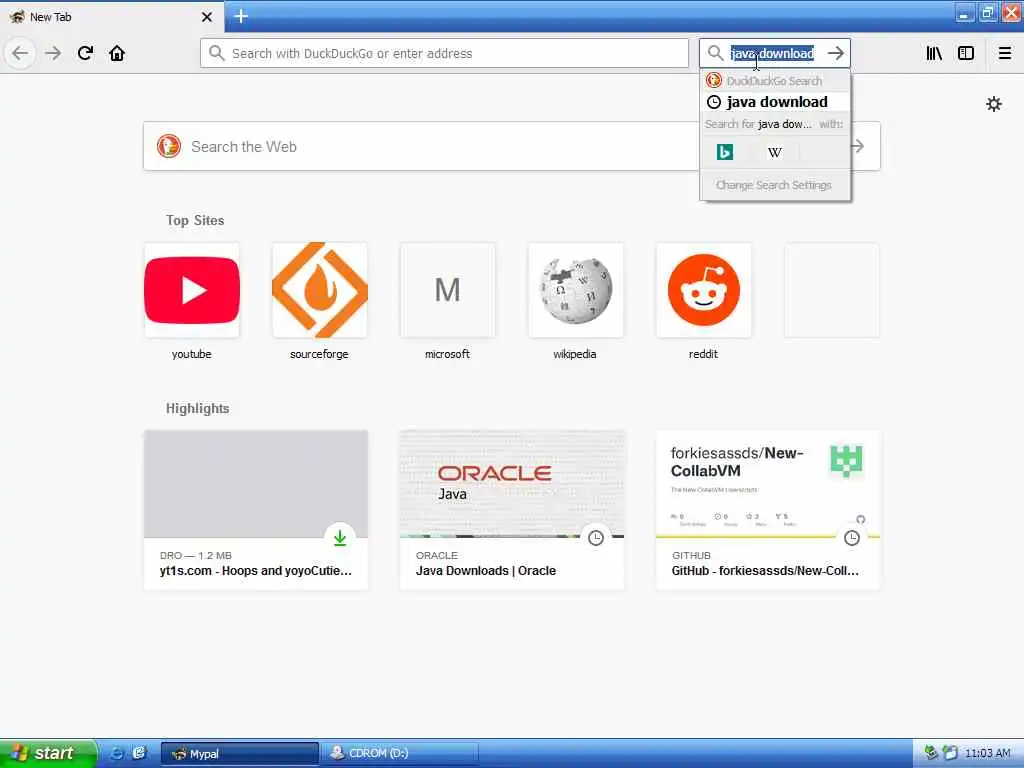The image size is (1024, 768).
Task: Go back using the back arrow button
Action: (x=20, y=53)
